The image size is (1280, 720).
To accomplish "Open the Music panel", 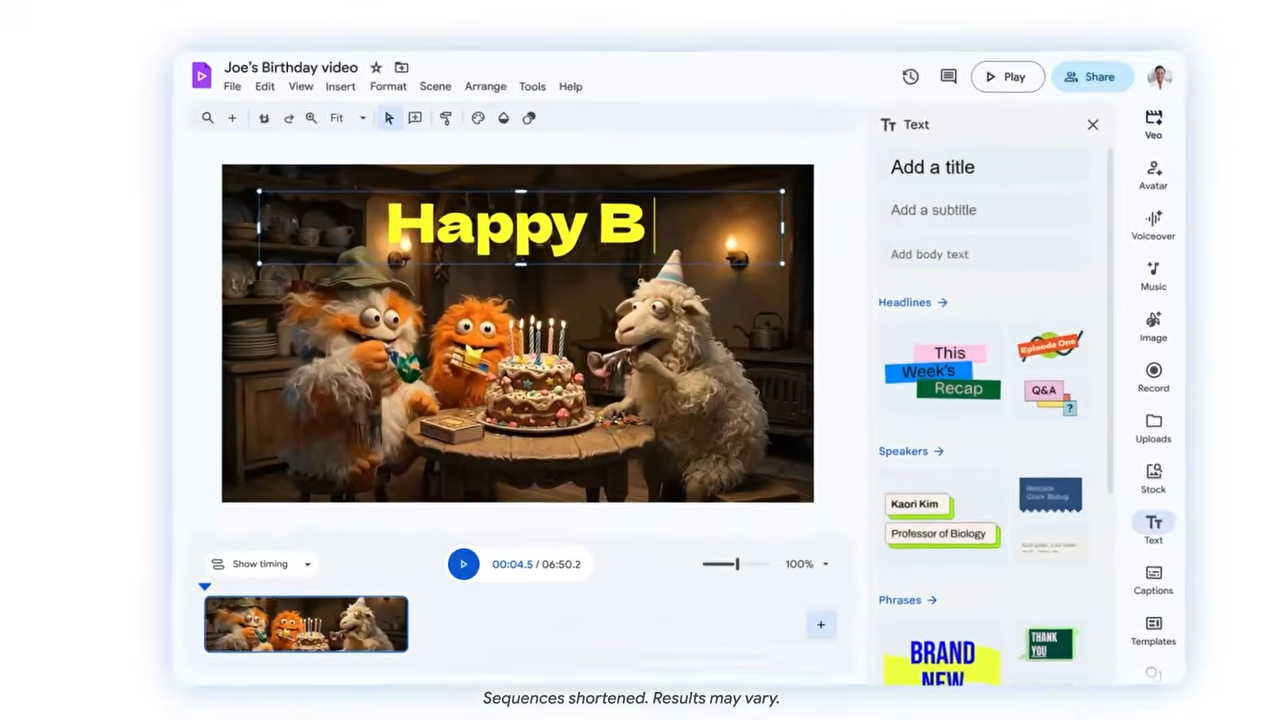I will pos(1153,276).
